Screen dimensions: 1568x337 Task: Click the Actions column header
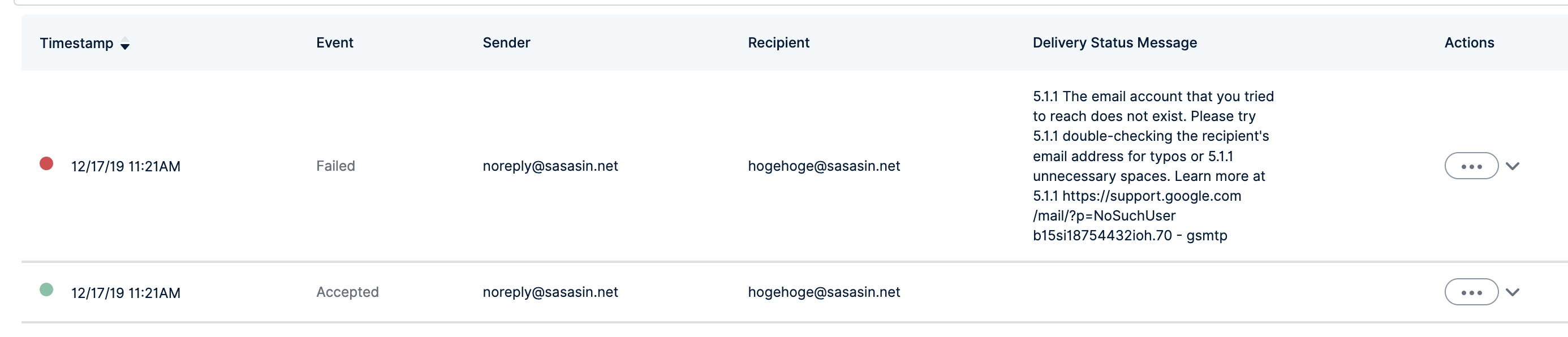tap(1468, 42)
